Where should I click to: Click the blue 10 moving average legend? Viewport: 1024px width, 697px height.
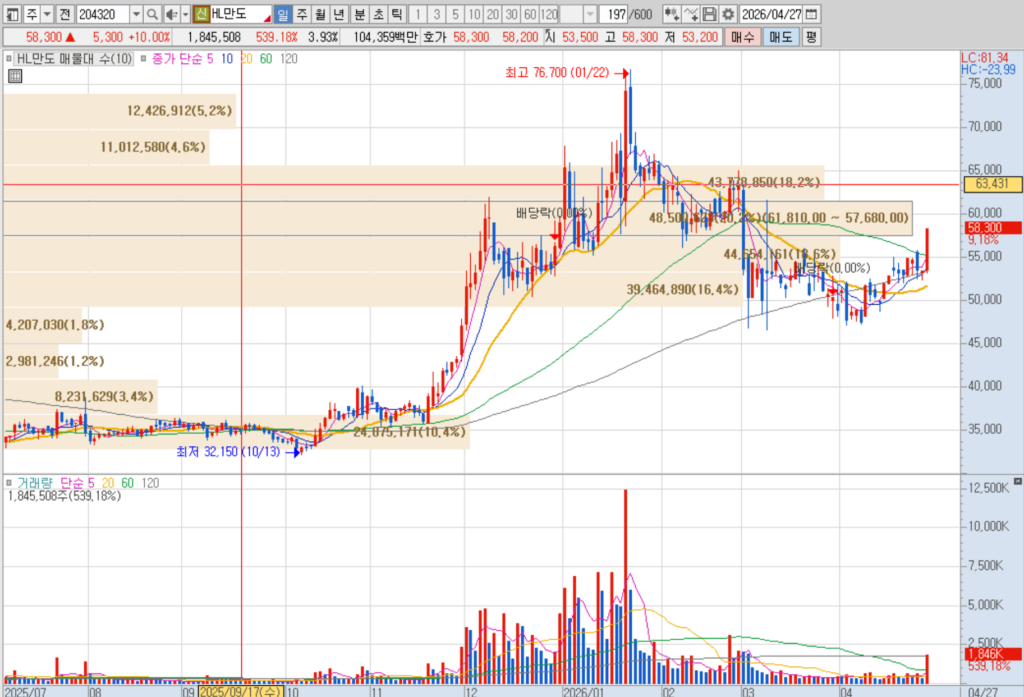point(227,59)
